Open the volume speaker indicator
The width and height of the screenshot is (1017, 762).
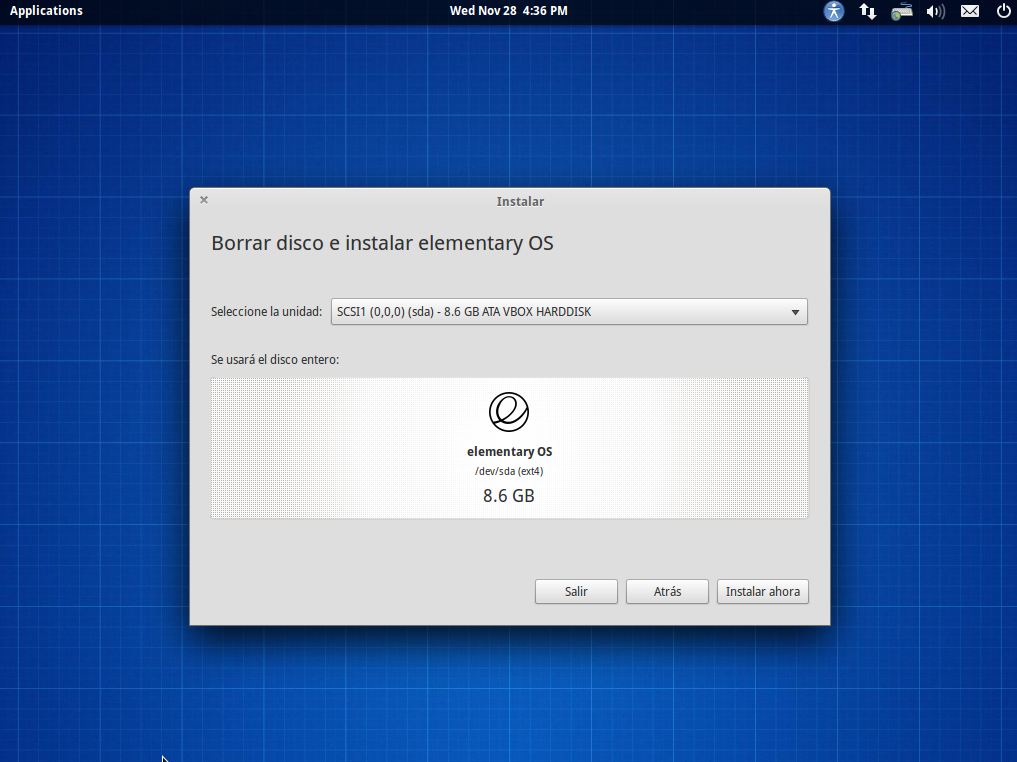pos(936,11)
